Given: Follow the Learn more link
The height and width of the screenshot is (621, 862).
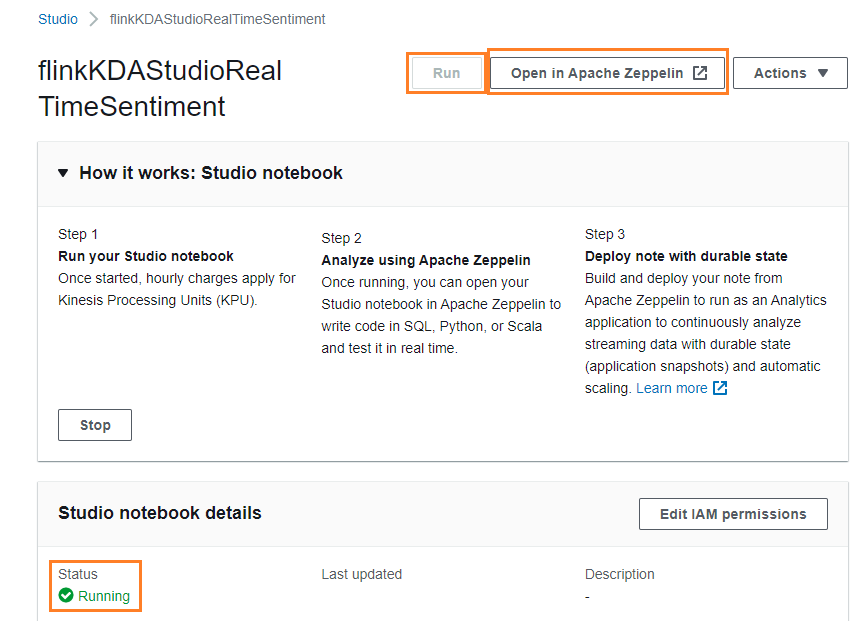Looking at the screenshot, I should point(672,389).
